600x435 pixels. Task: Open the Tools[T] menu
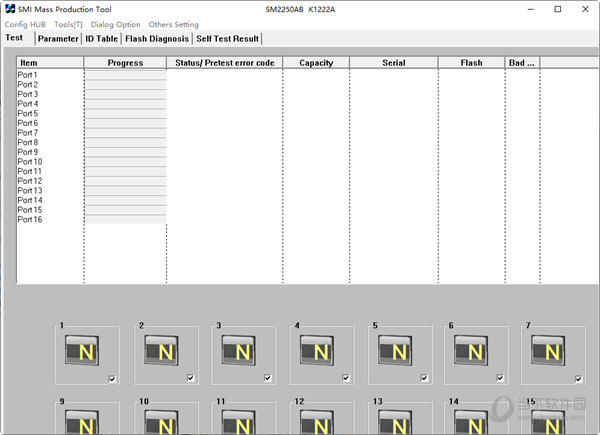68,24
